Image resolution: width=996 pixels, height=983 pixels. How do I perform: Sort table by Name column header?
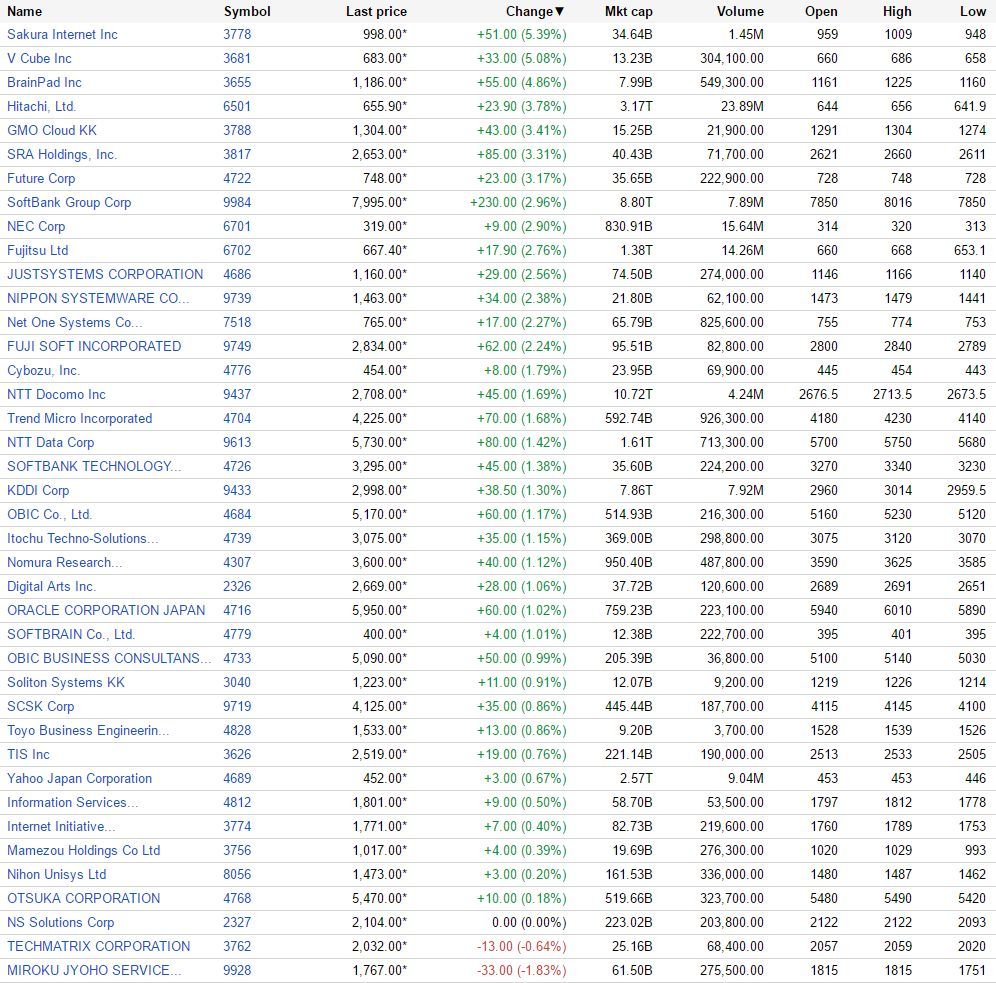(x=24, y=11)
